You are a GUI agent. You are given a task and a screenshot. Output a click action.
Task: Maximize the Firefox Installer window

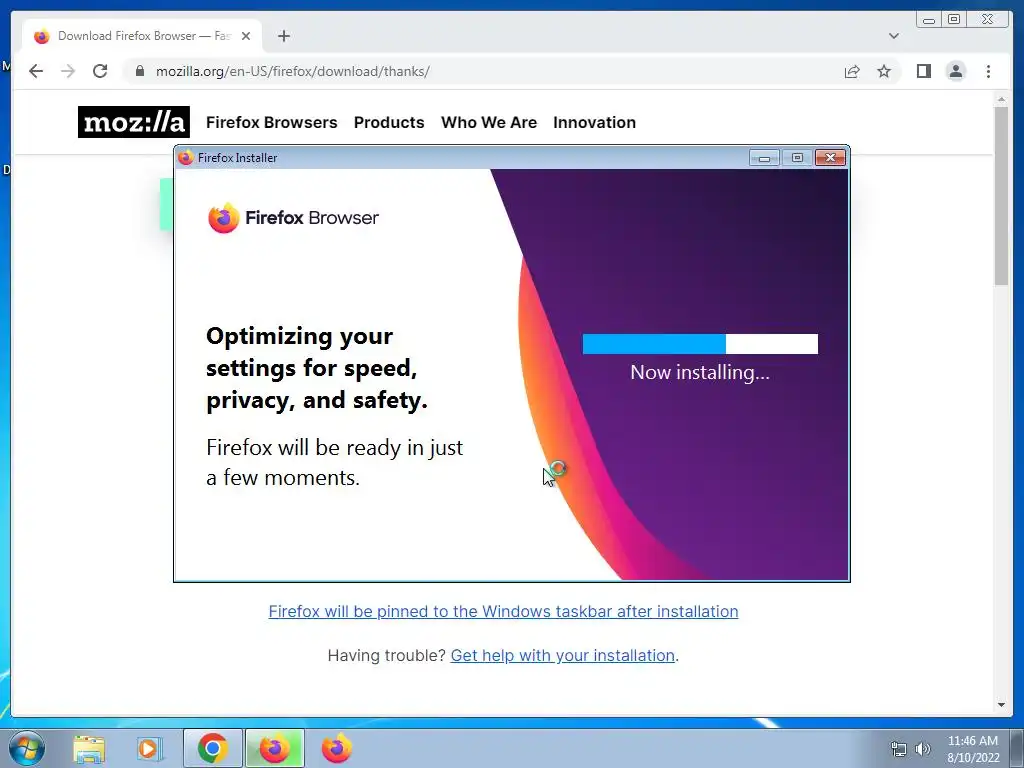pos(797,157)
